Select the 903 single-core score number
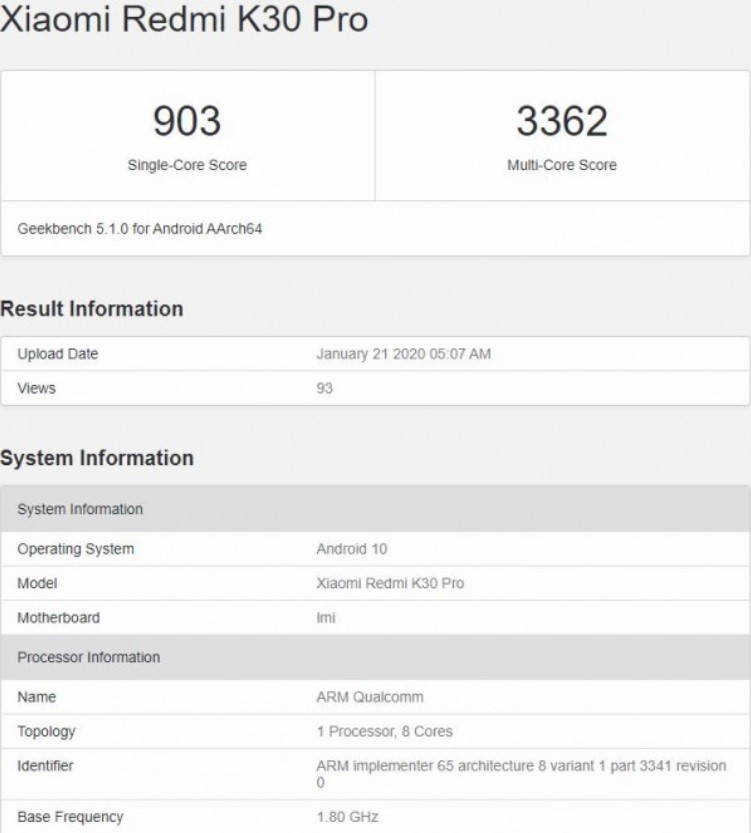This screenshot has height=833, width=751. click(x=187, y=121)
